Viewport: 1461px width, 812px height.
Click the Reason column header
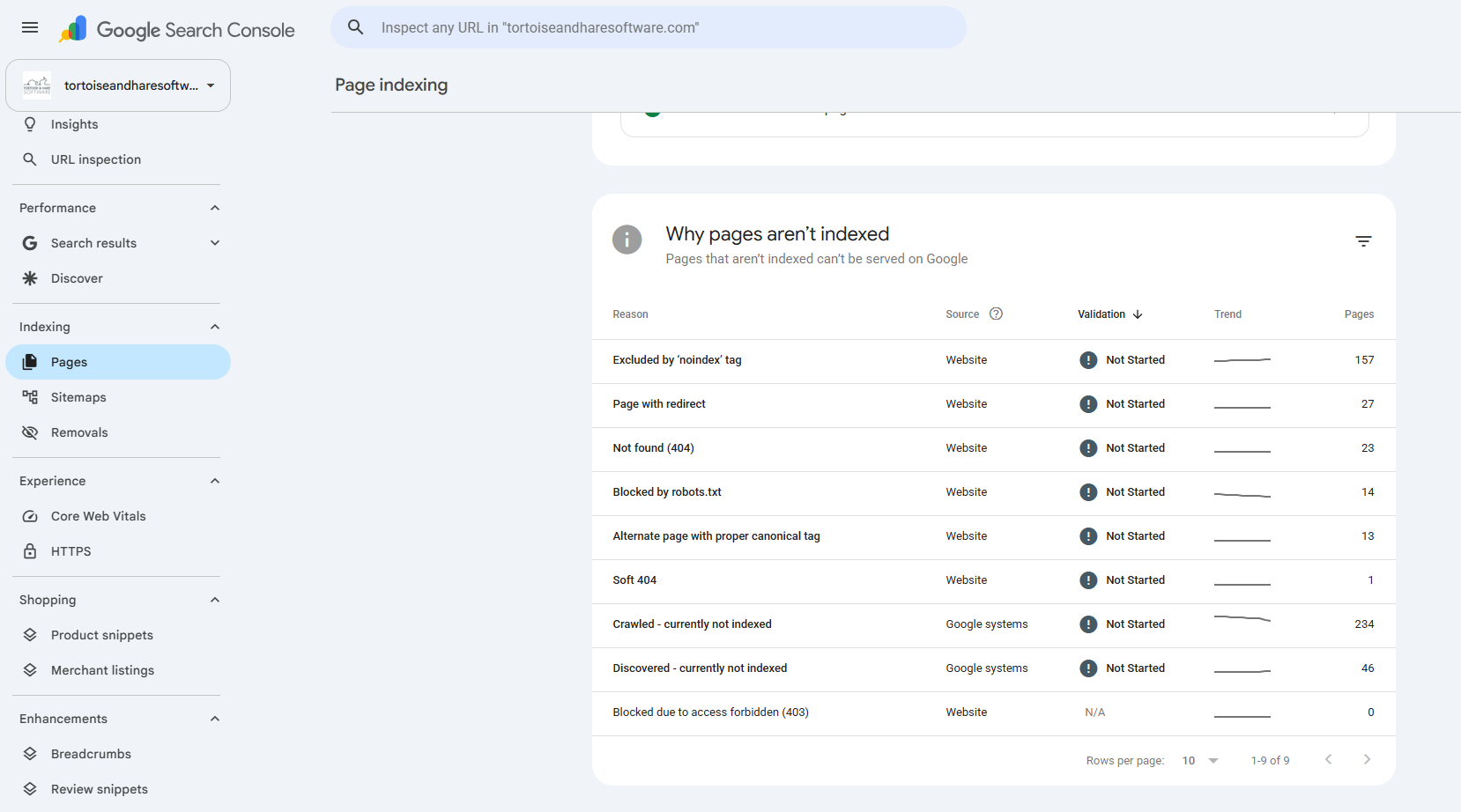pyautogui.click(x=630, y=314)
